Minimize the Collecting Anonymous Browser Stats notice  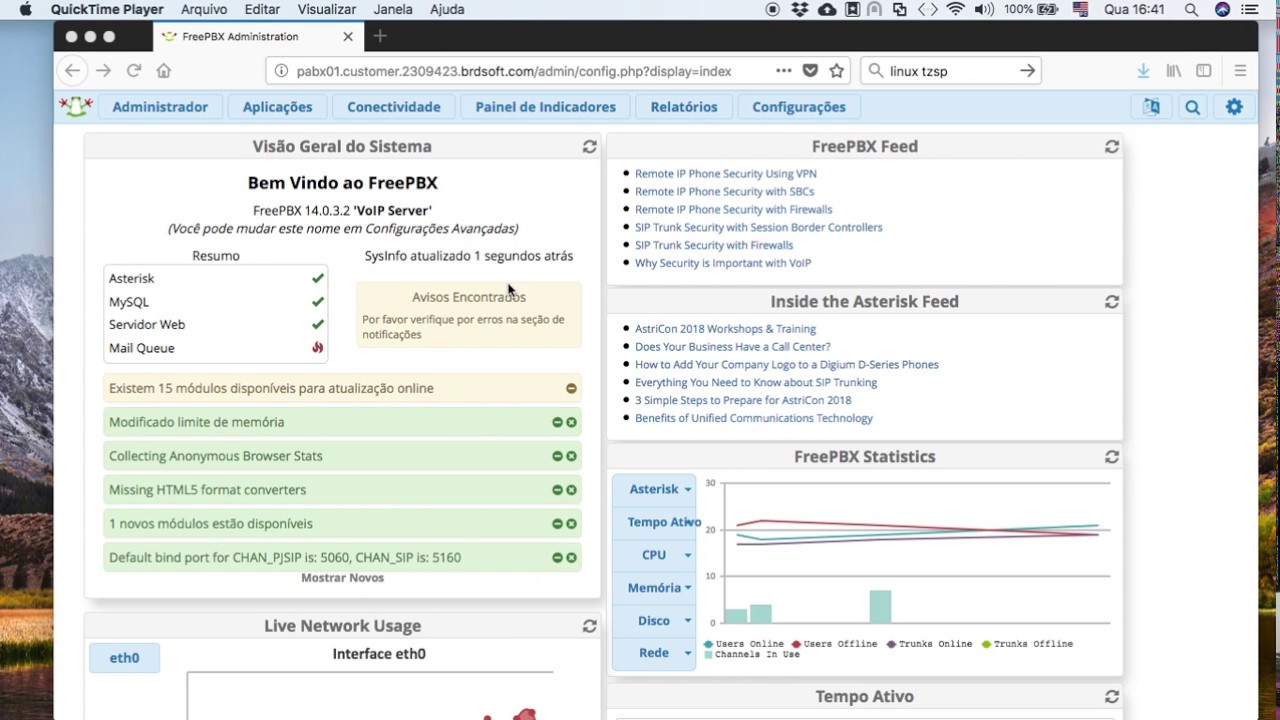coord(558,456)
